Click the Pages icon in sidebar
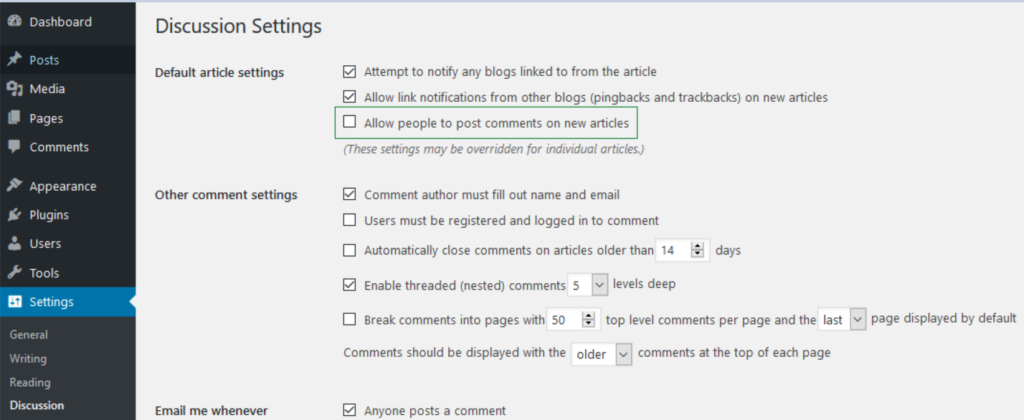Viewport: 1024px width, 420px height. 15,118
